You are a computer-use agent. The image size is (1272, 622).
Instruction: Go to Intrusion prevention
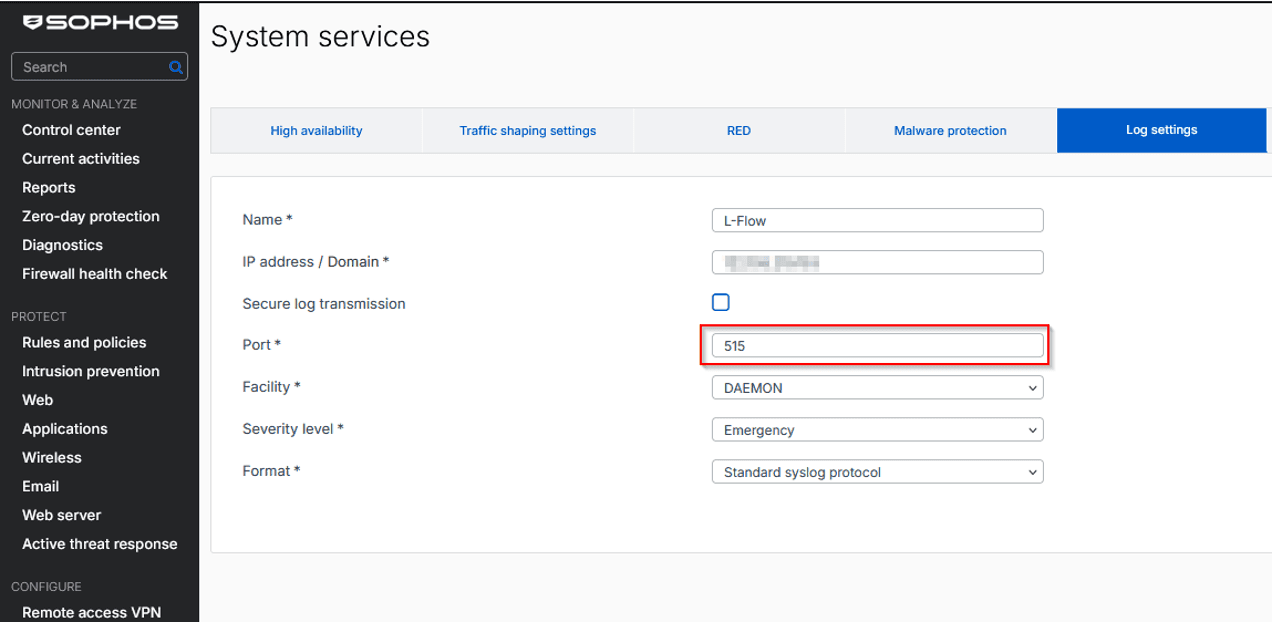click(x=91, y=371)
